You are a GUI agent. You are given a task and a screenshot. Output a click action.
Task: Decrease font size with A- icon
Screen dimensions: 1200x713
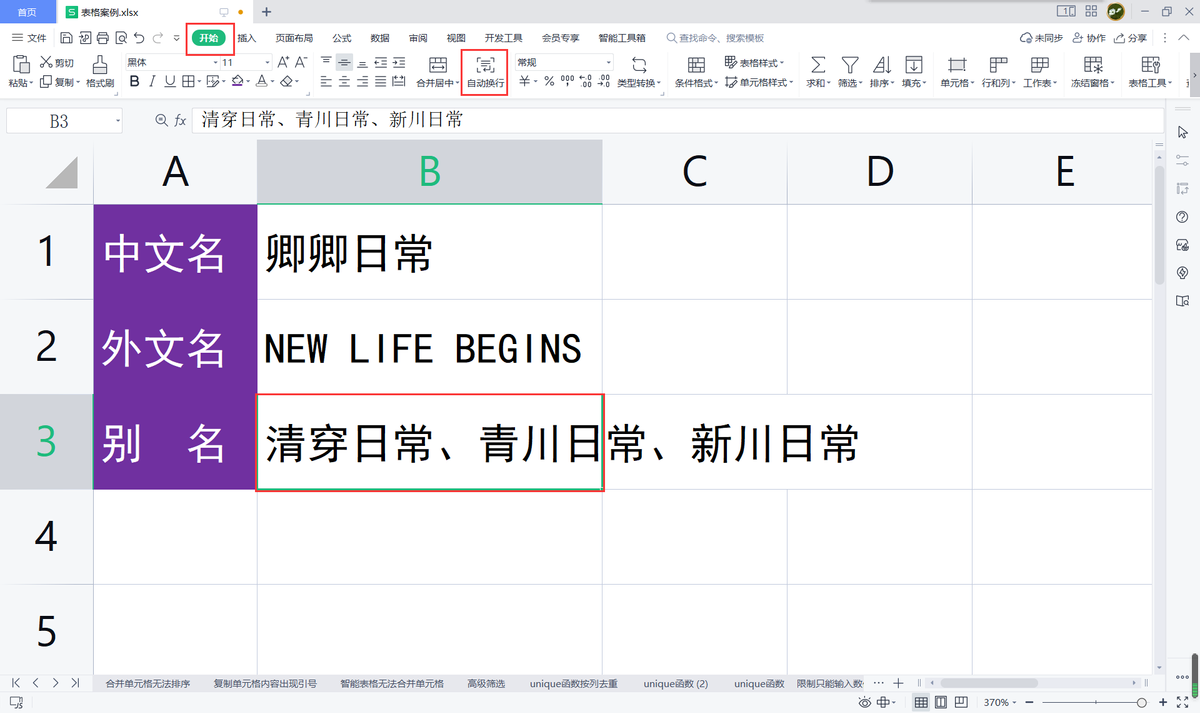pos(301,62)
